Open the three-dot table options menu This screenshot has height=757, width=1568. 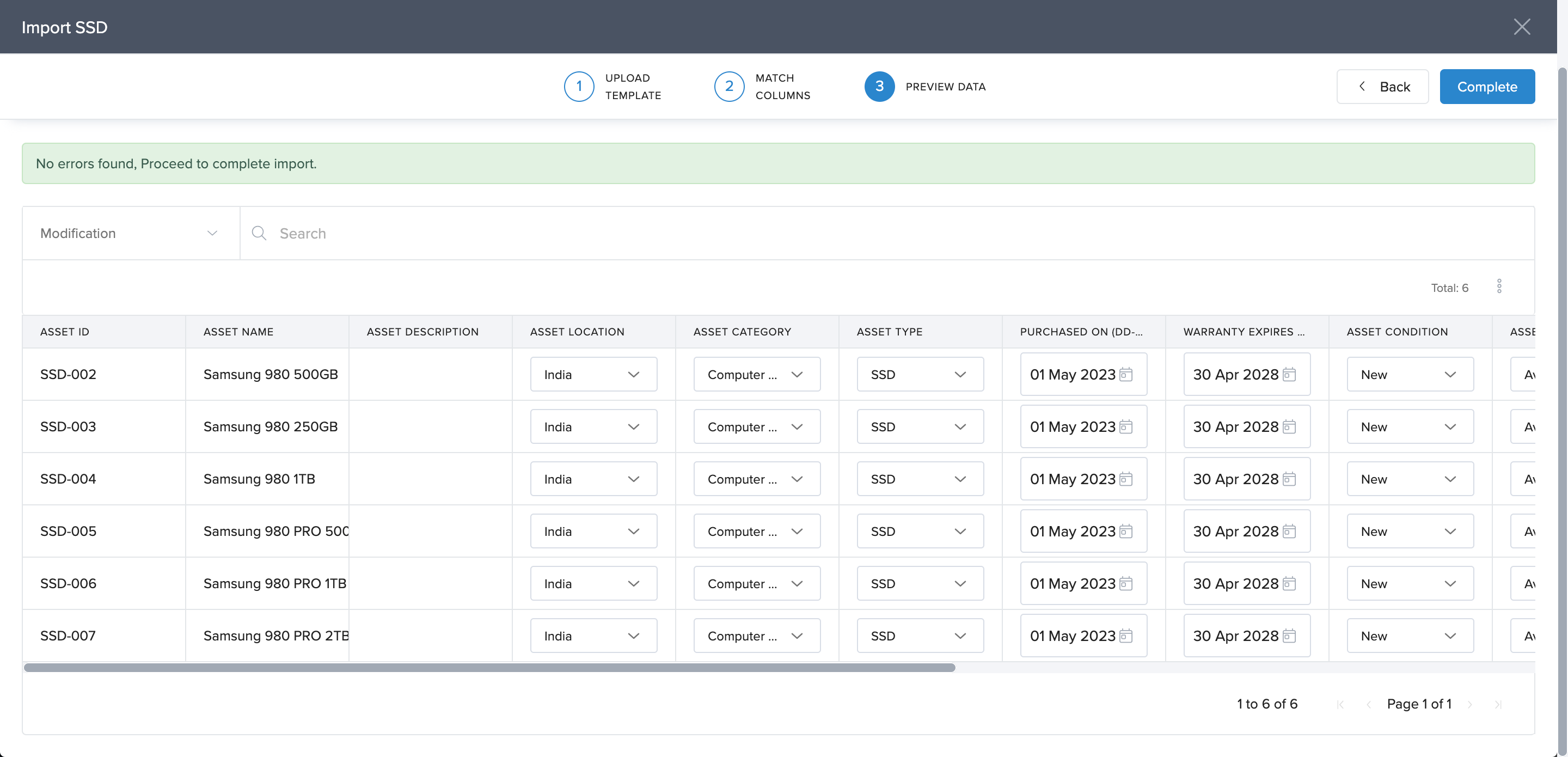point(1499,286)
